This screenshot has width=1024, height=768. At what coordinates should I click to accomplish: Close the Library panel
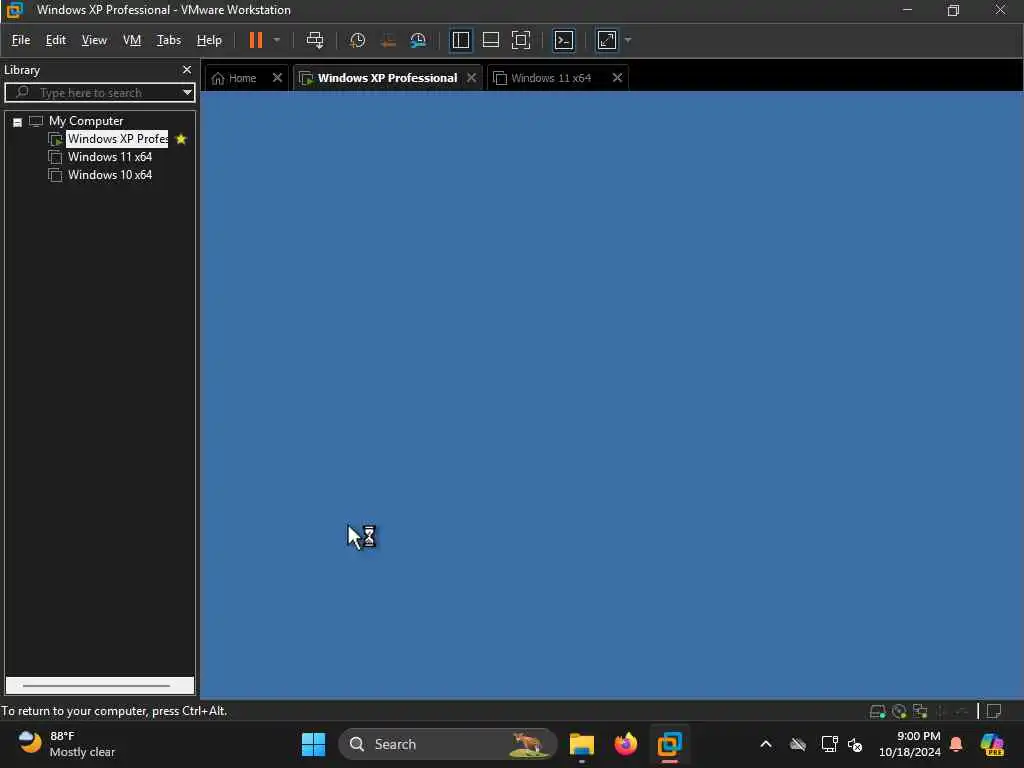click(187, 70)
